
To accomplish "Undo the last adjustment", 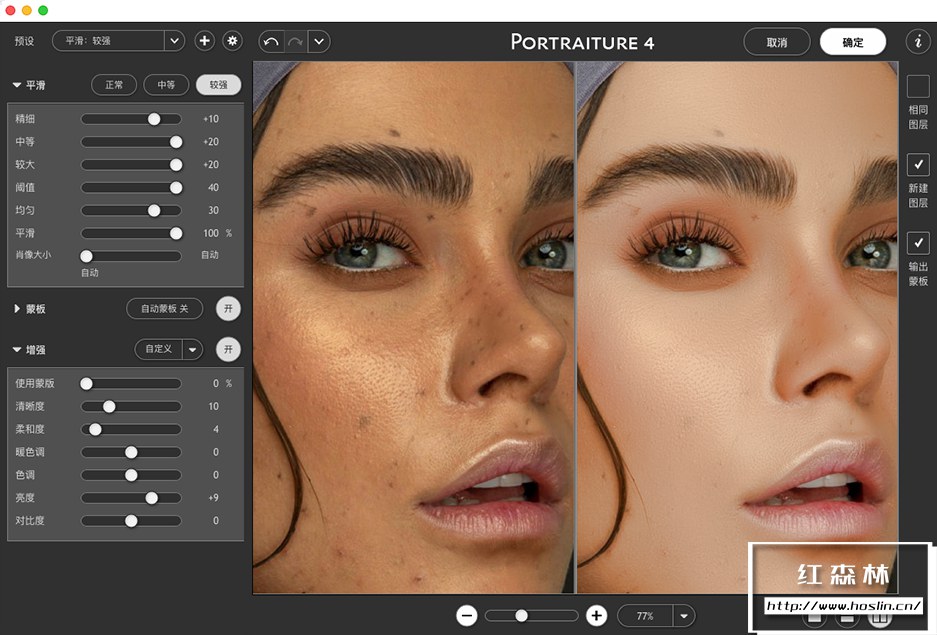I will pos(271,42).
